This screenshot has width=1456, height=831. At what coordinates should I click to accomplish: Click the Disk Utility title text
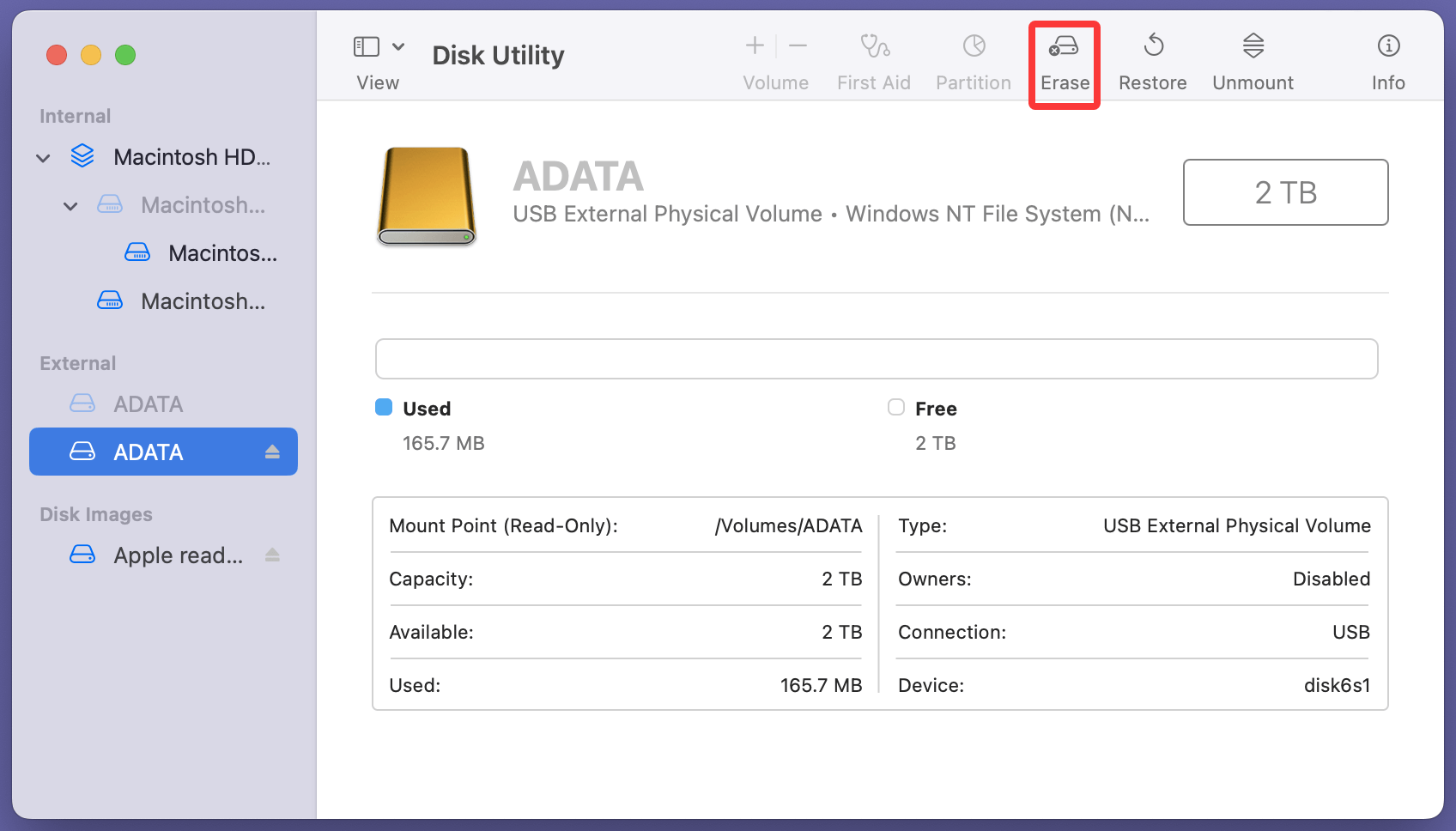point(497,55)
